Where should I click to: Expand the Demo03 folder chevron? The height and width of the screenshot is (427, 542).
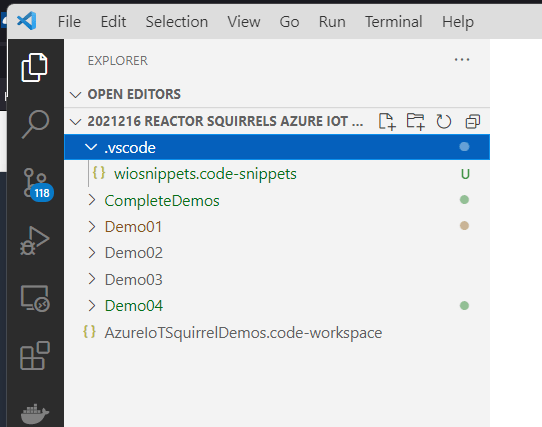tap(92, 279)
